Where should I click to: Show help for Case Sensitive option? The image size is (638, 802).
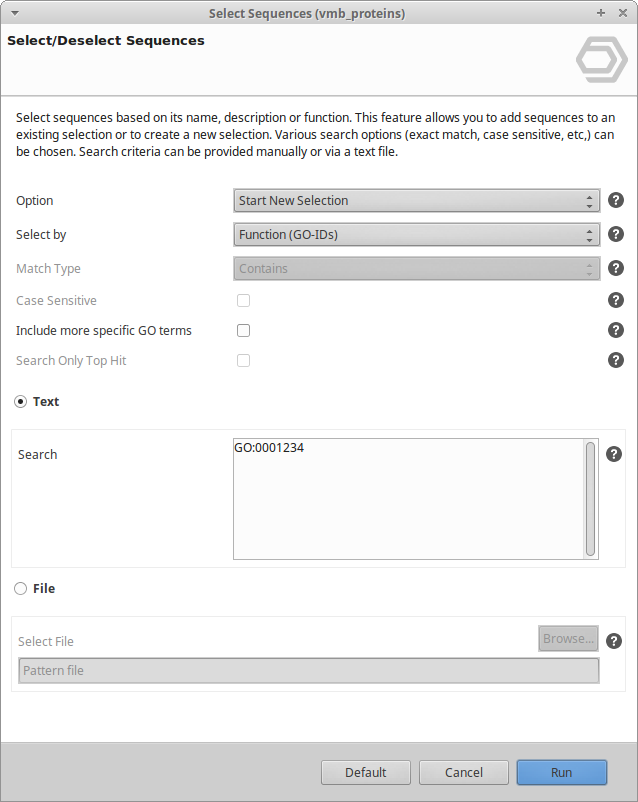point(616,300)
